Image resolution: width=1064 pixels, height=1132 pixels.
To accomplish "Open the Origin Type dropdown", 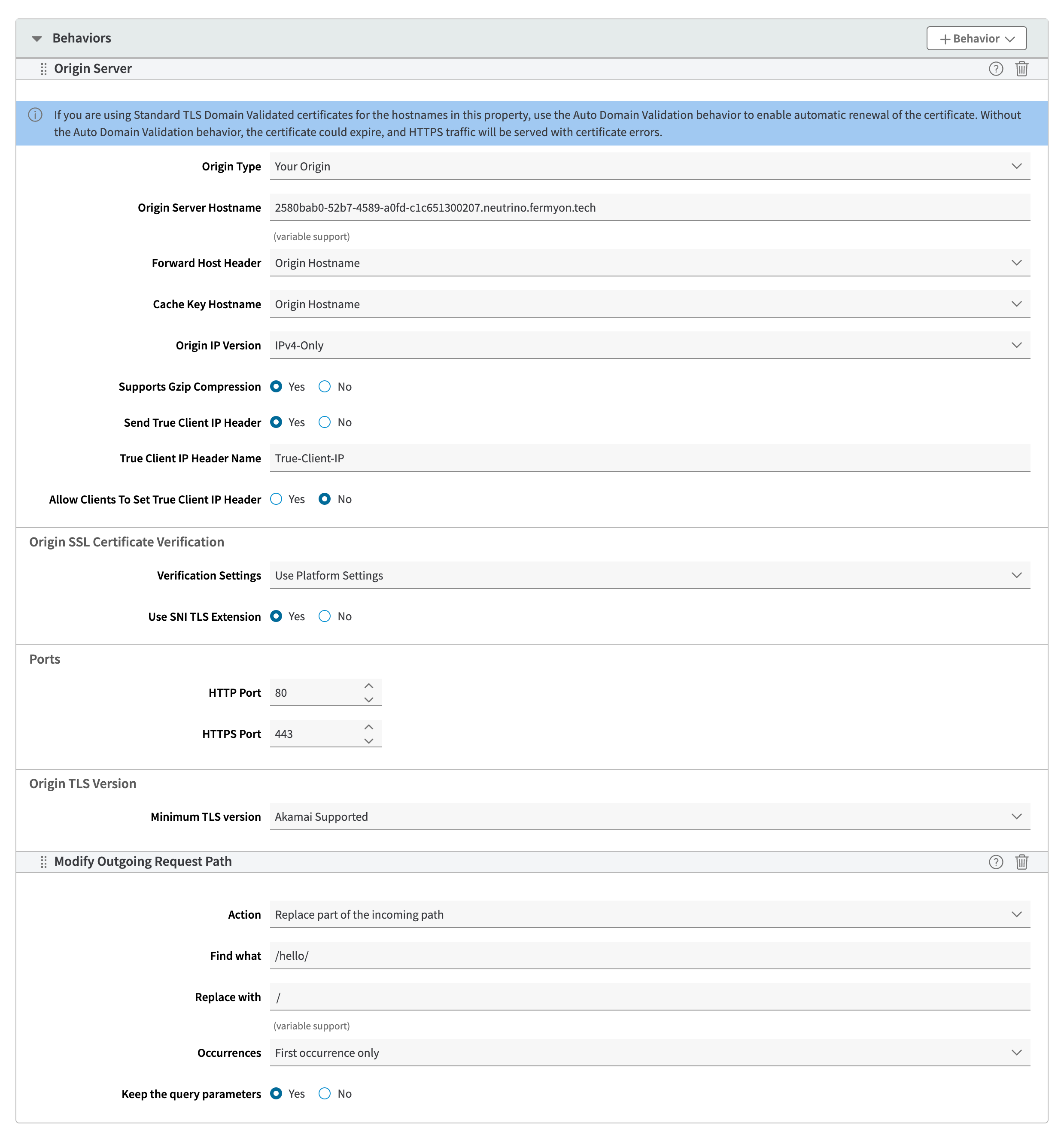I will click(x=649, y=166).
